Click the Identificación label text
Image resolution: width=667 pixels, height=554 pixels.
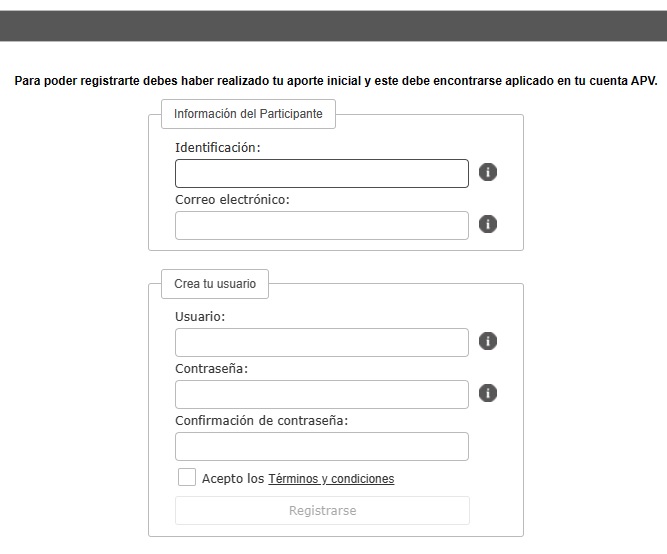pyautogui.click(x=217, y=148)
